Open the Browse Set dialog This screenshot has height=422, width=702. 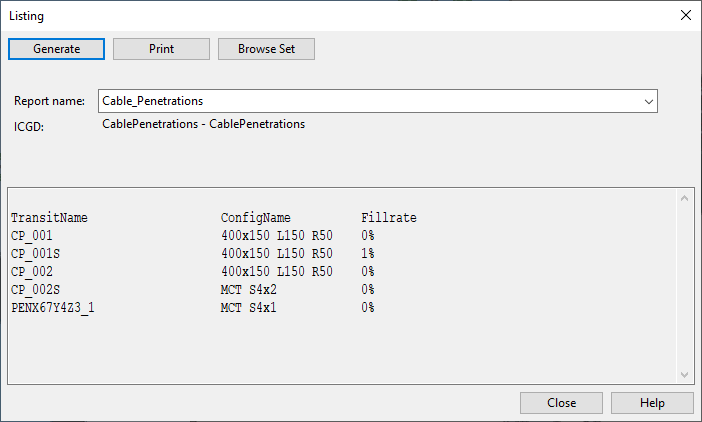266,49
